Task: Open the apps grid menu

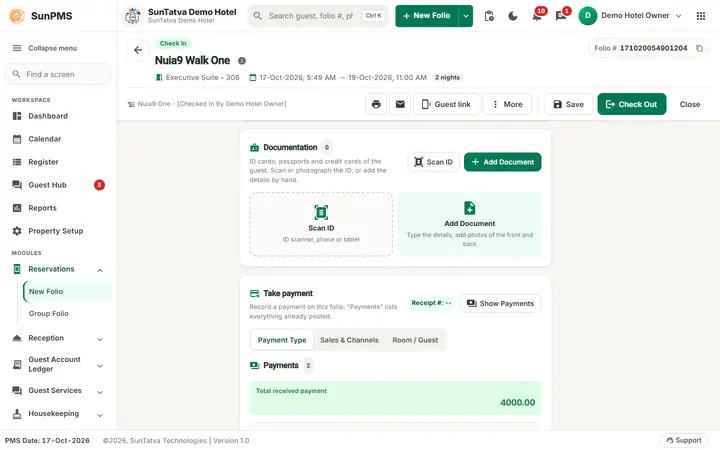Action: (x=701, y=16)
